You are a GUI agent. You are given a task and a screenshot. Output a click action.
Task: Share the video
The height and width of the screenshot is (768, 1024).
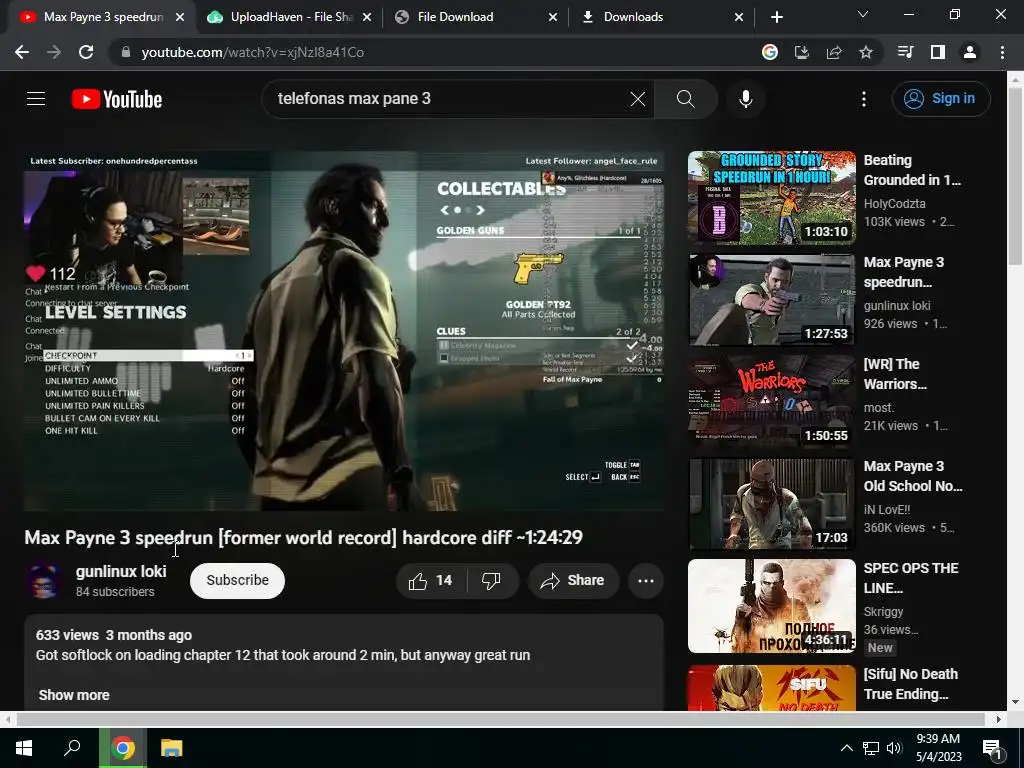[573, 581]
